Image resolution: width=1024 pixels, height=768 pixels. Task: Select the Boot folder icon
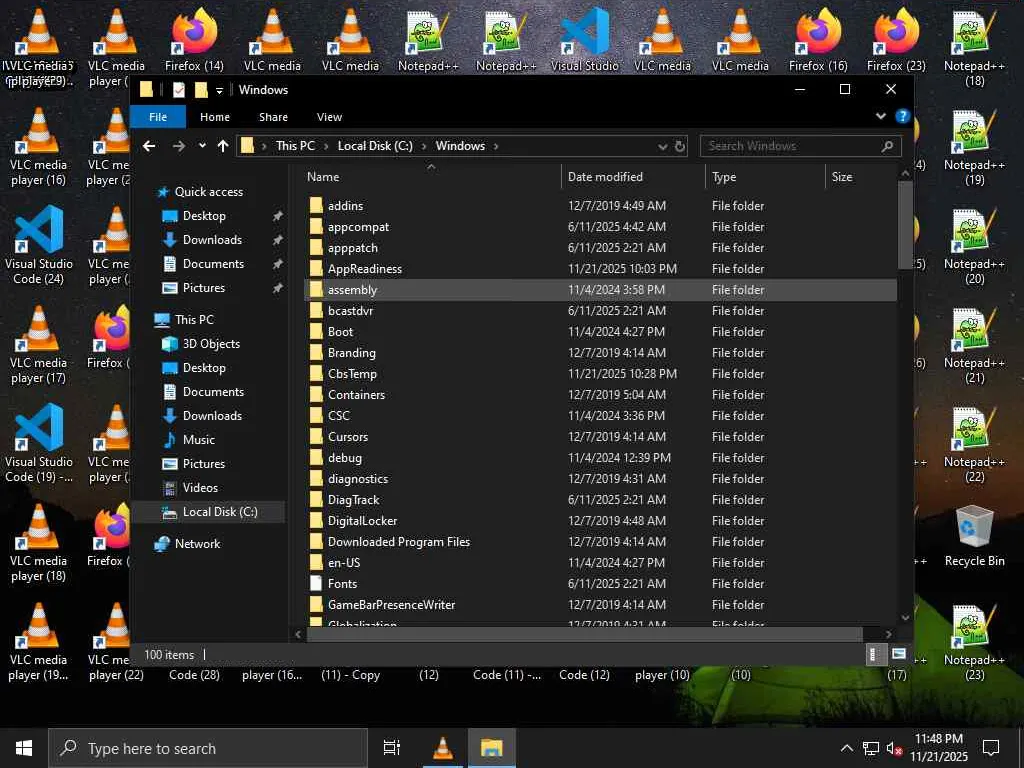[x=316, y=332]
